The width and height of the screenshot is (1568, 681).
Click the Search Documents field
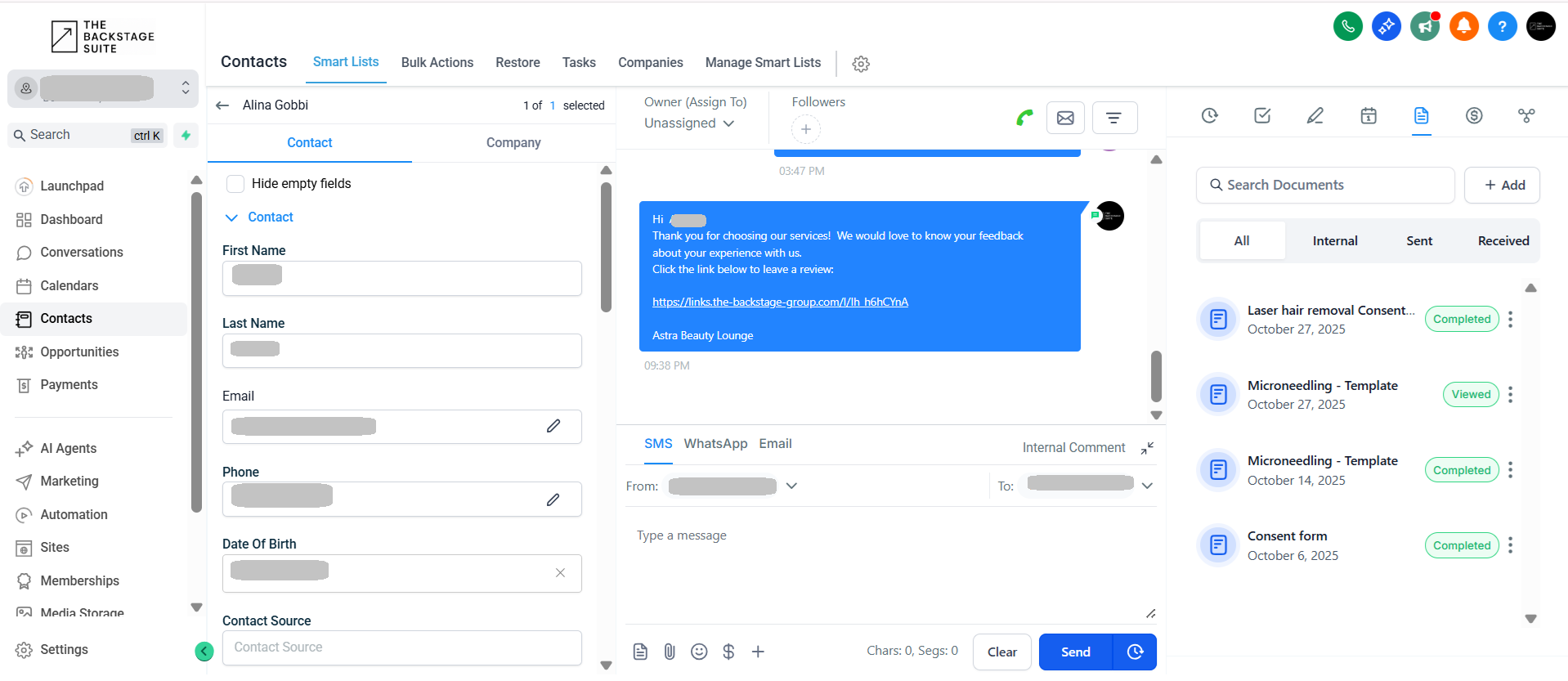(x=1325, y=186)
